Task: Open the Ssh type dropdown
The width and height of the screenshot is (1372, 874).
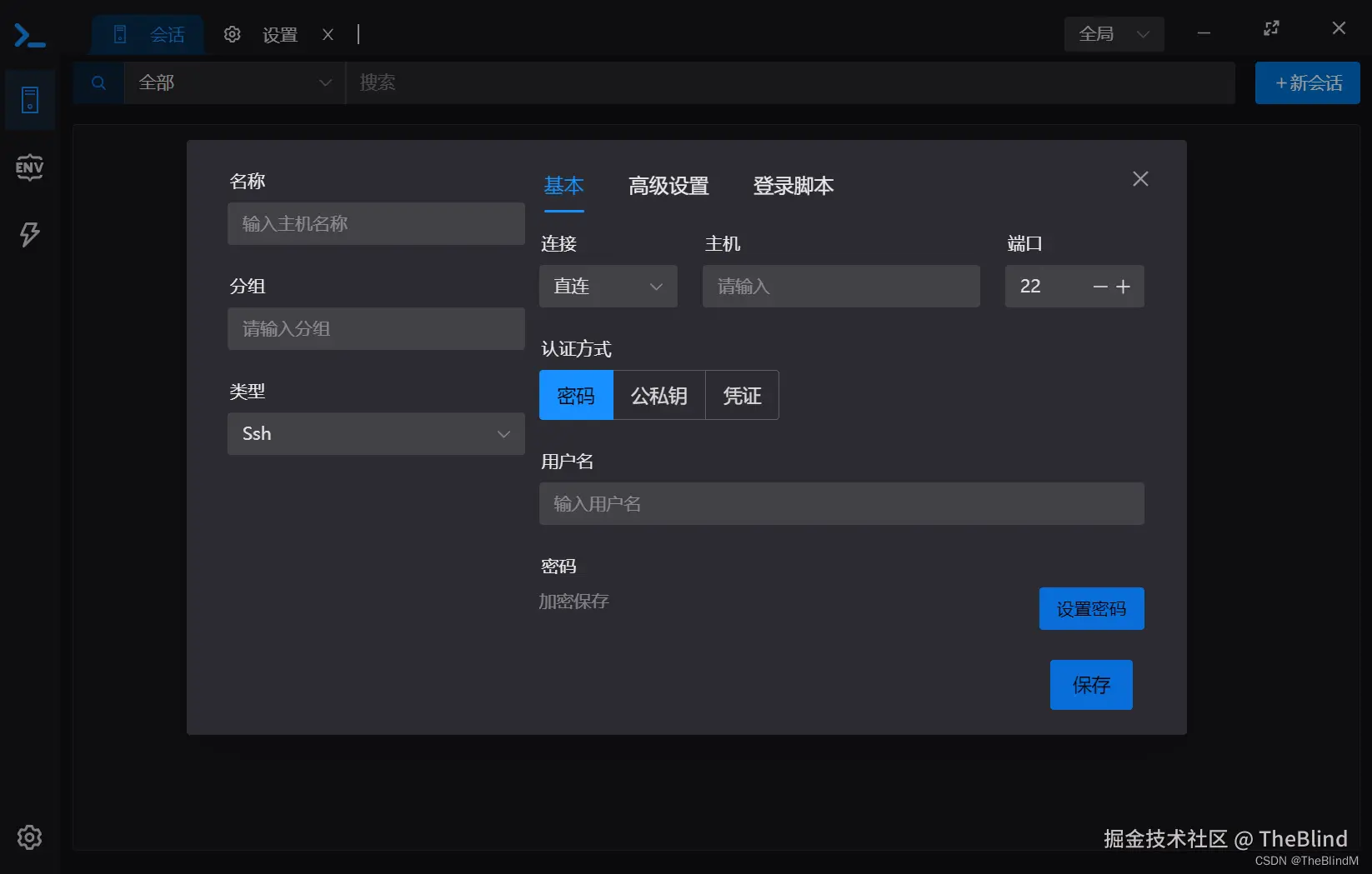Action: click(376, 434)
